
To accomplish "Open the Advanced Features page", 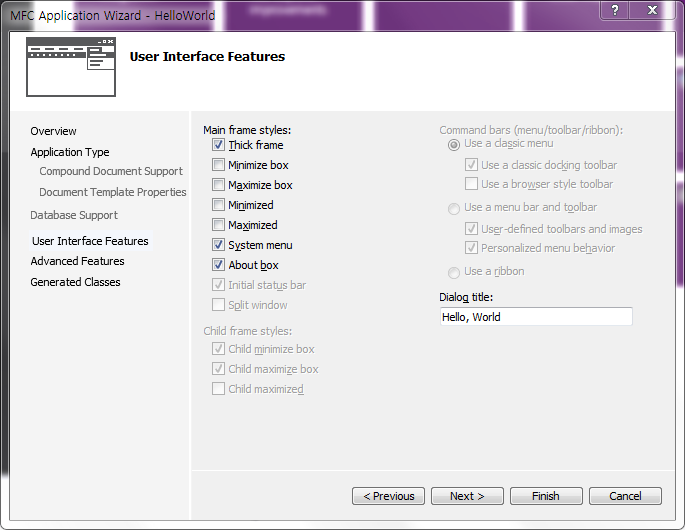I will (77, 261).
